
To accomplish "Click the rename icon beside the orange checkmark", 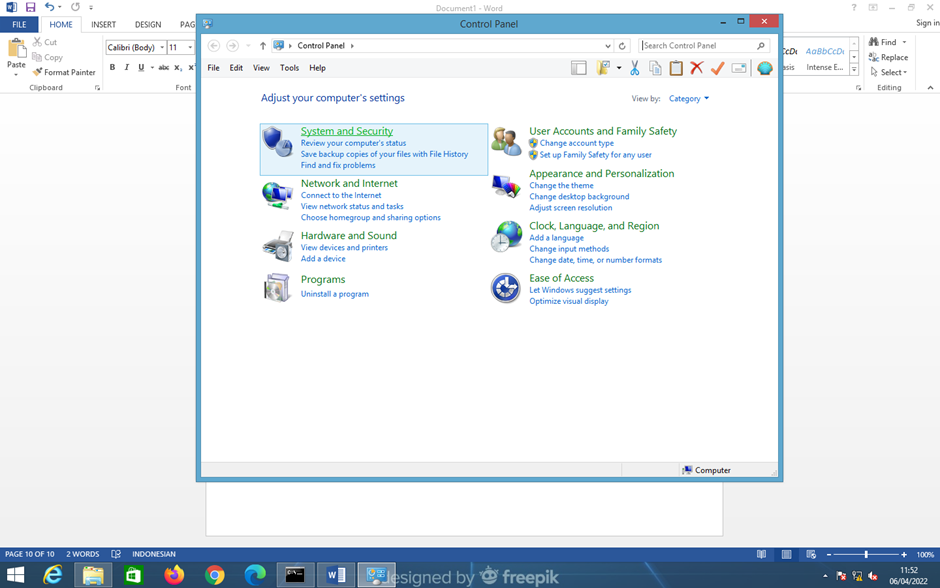I will pos(739,68).
